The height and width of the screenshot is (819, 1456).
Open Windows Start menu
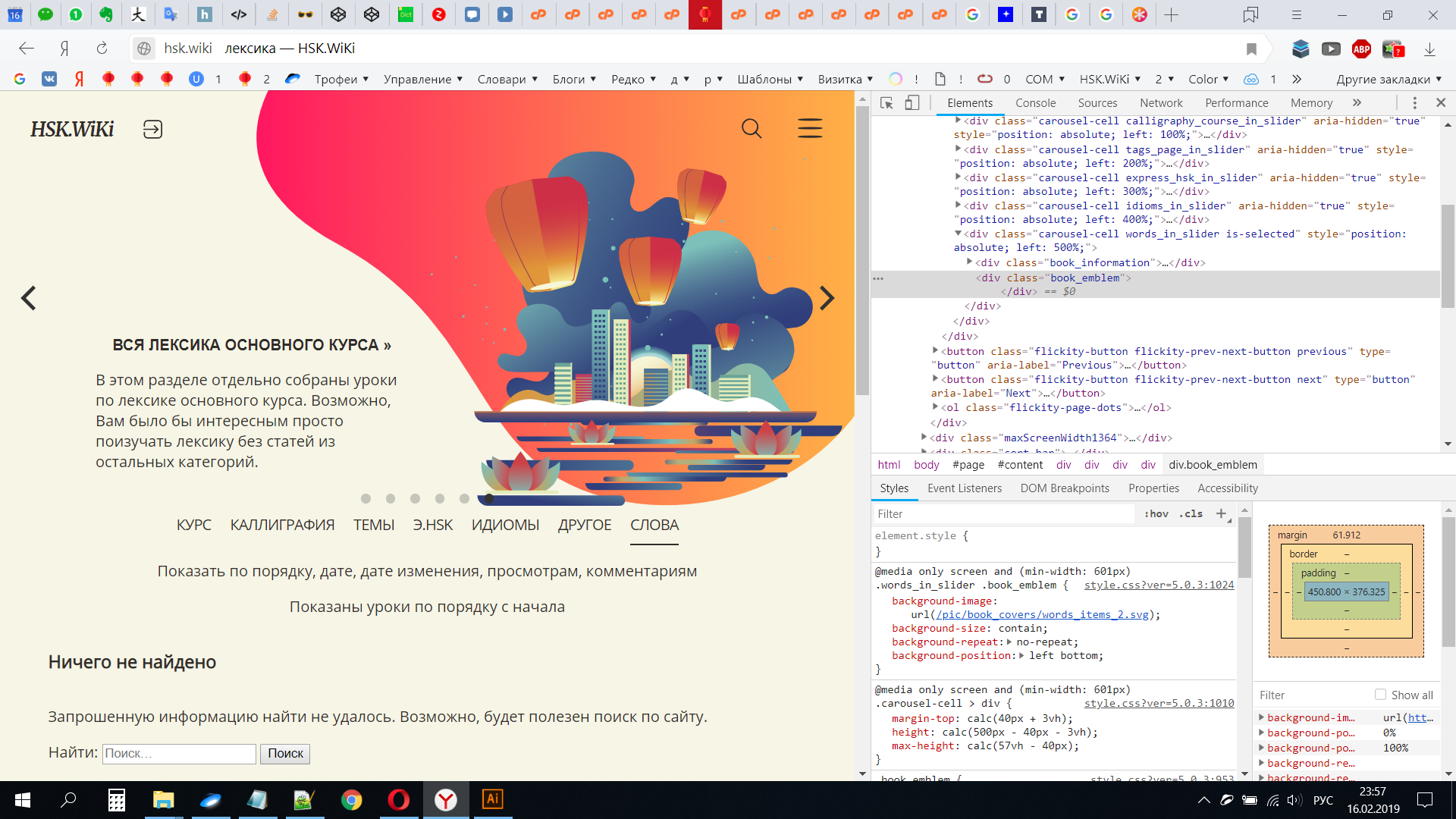23,799
